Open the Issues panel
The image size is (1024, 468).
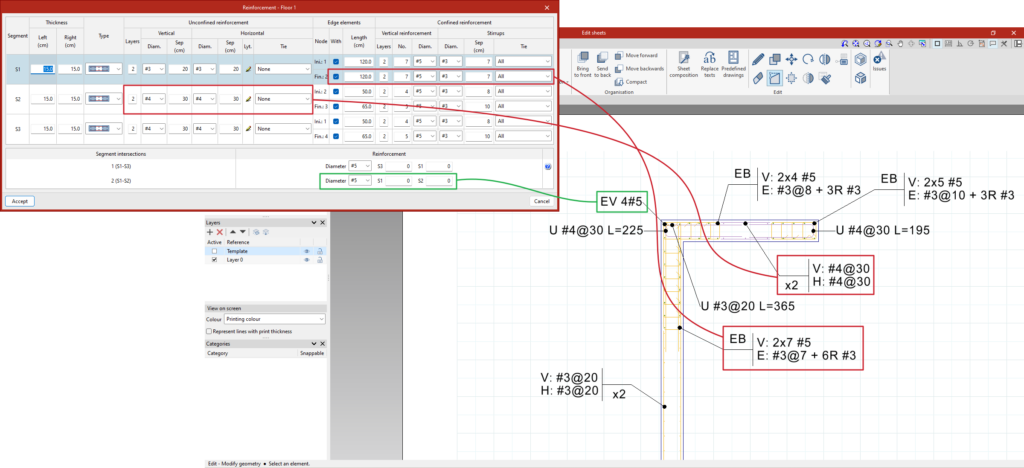[x=879, y=61]
